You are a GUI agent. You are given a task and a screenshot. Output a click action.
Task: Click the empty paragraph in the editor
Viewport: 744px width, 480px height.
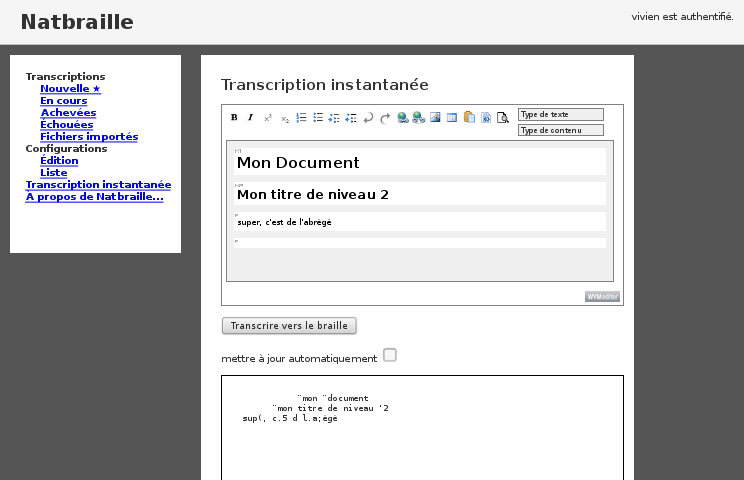tap(420, 243)
